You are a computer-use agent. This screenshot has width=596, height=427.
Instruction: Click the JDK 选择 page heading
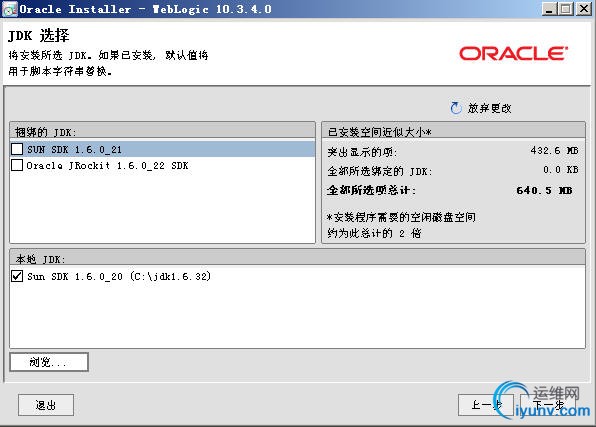39,36
